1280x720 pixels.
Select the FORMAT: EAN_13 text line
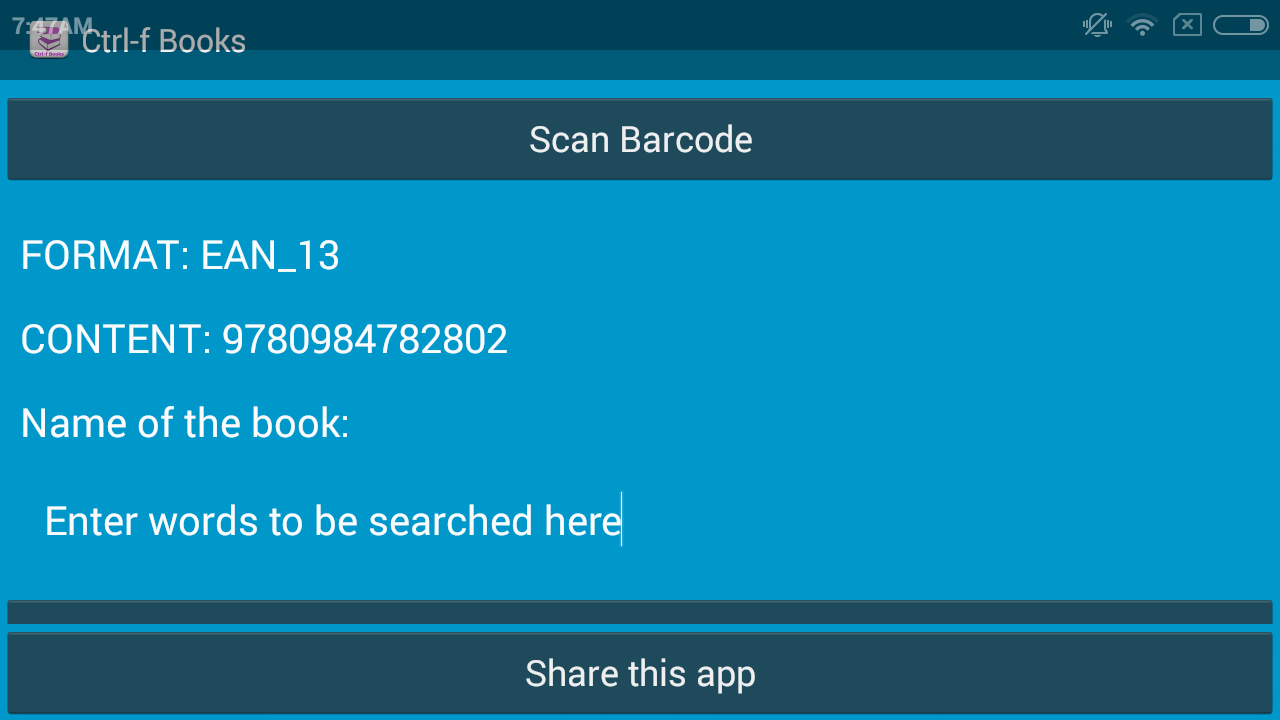tap(180, 256)
